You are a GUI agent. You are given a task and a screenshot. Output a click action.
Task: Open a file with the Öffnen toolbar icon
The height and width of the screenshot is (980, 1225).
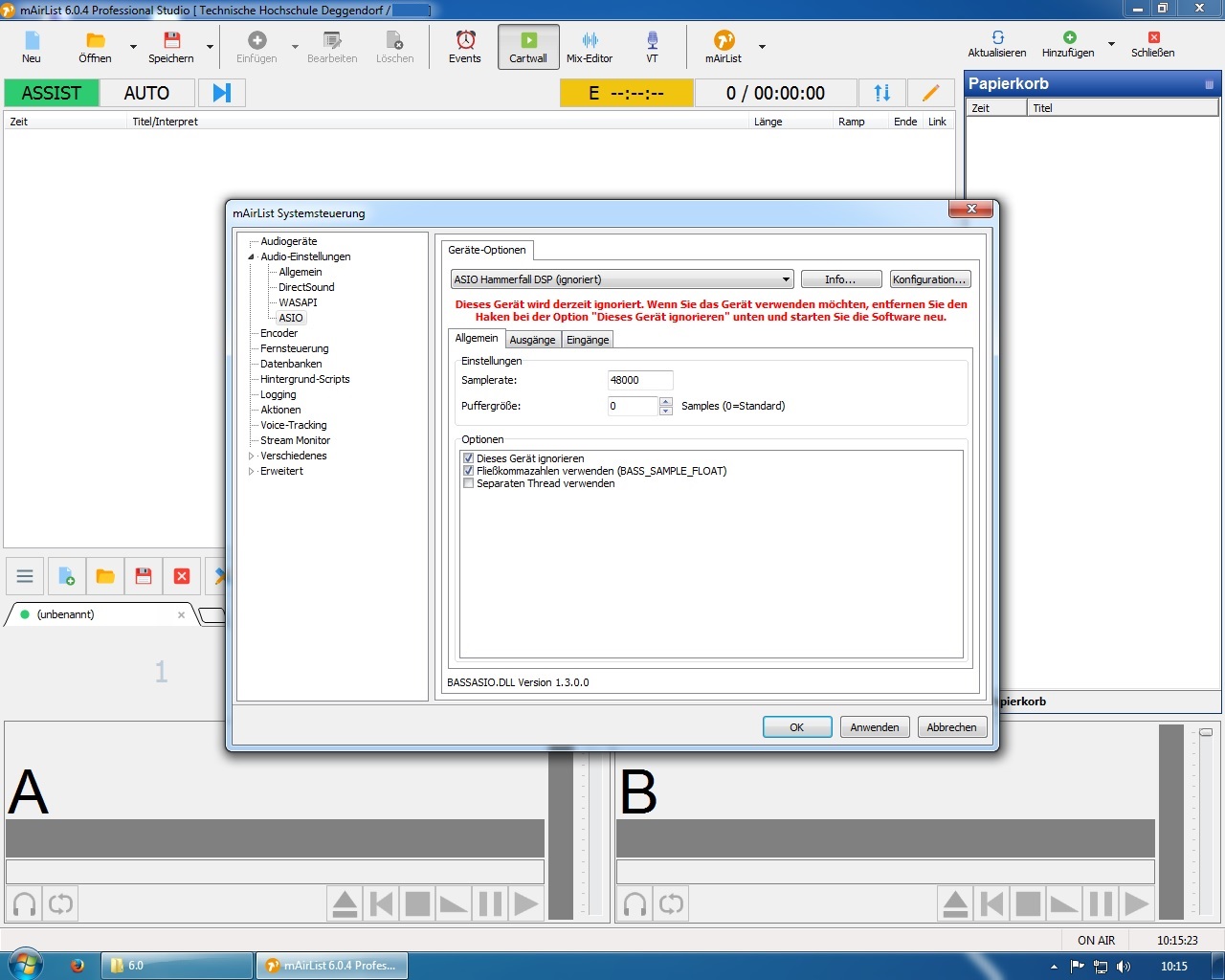(95, 47)
